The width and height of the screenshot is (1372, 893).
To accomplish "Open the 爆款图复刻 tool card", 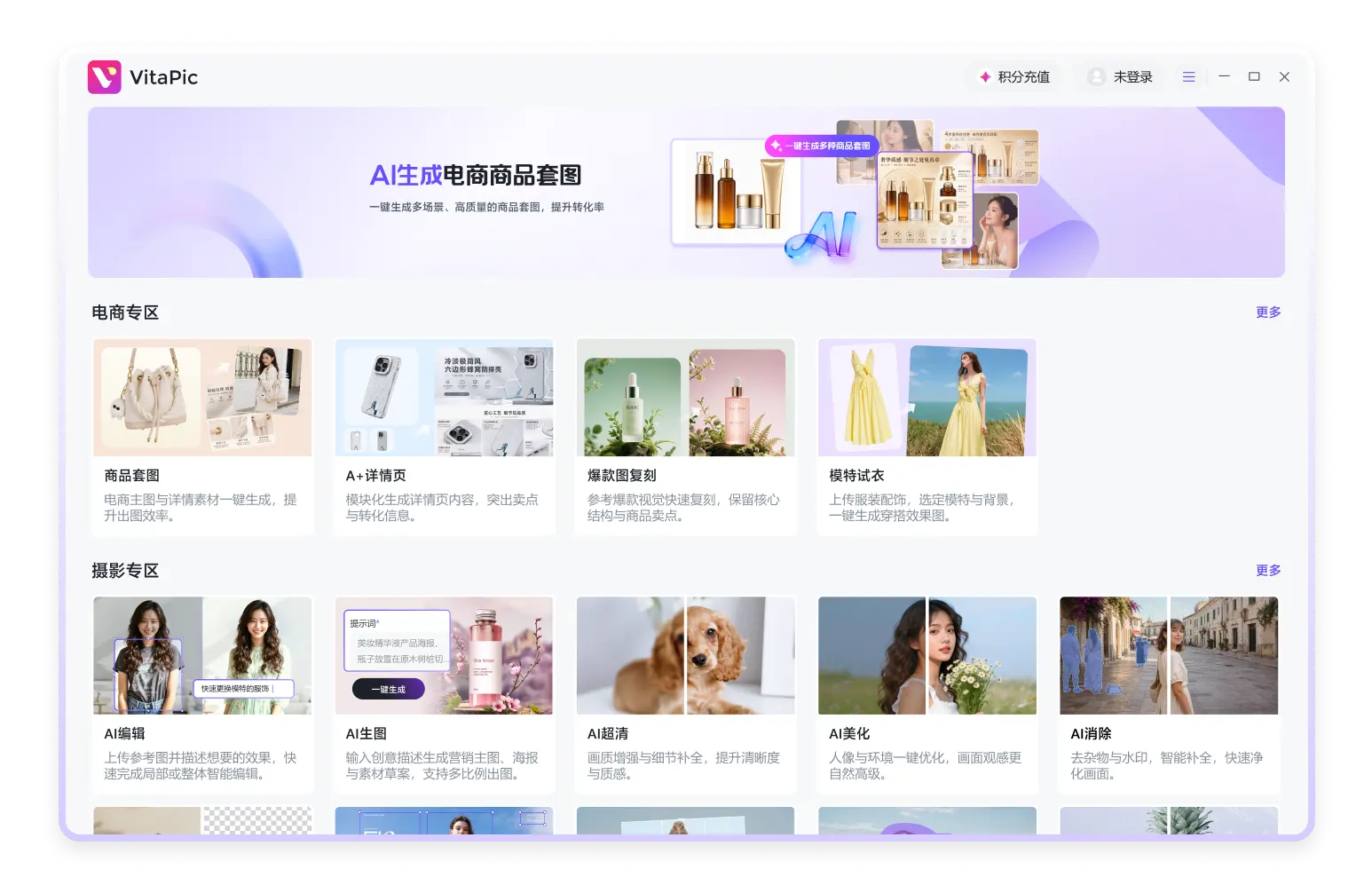I will click(x=686, y=437).
